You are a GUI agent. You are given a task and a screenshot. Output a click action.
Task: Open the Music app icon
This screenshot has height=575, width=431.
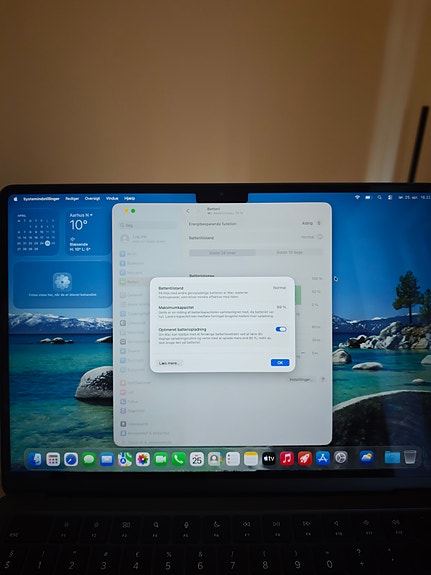(287, 458)
